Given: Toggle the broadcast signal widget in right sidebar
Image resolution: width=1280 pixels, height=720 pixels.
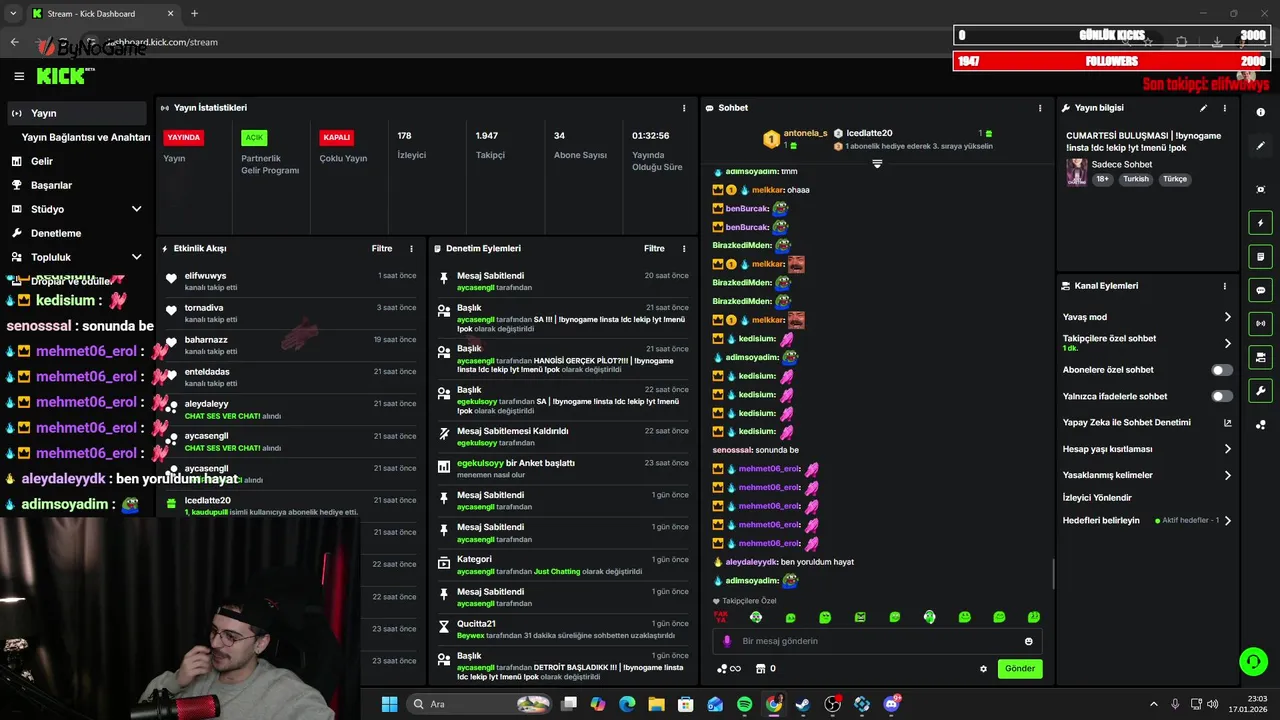Looking at the screenshot, I should 1261,323.
